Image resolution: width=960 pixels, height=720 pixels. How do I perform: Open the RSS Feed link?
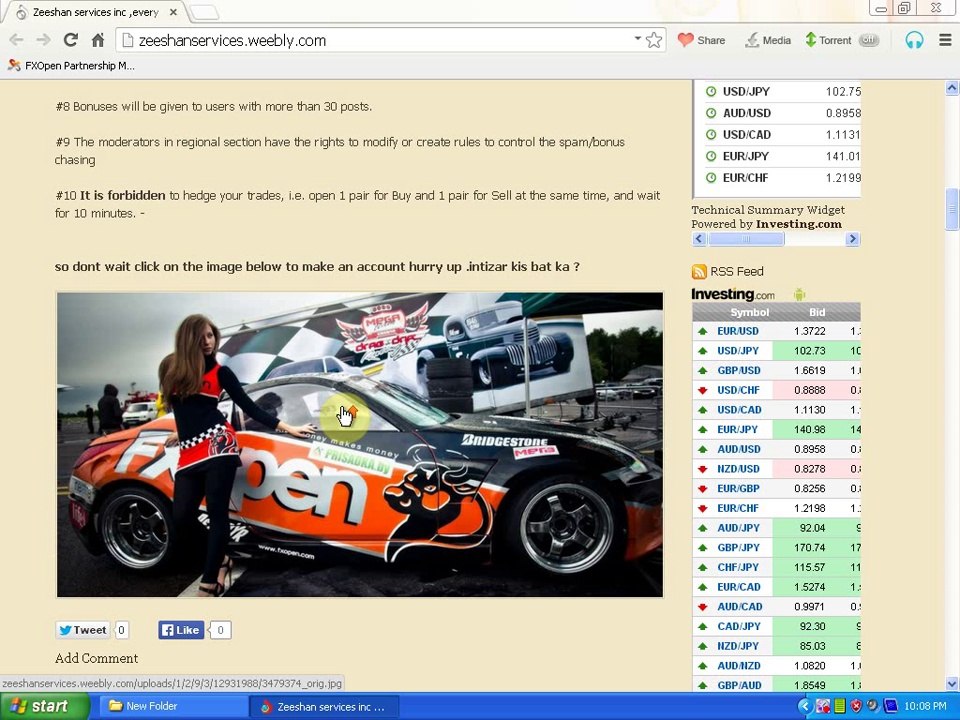[737, 271]
